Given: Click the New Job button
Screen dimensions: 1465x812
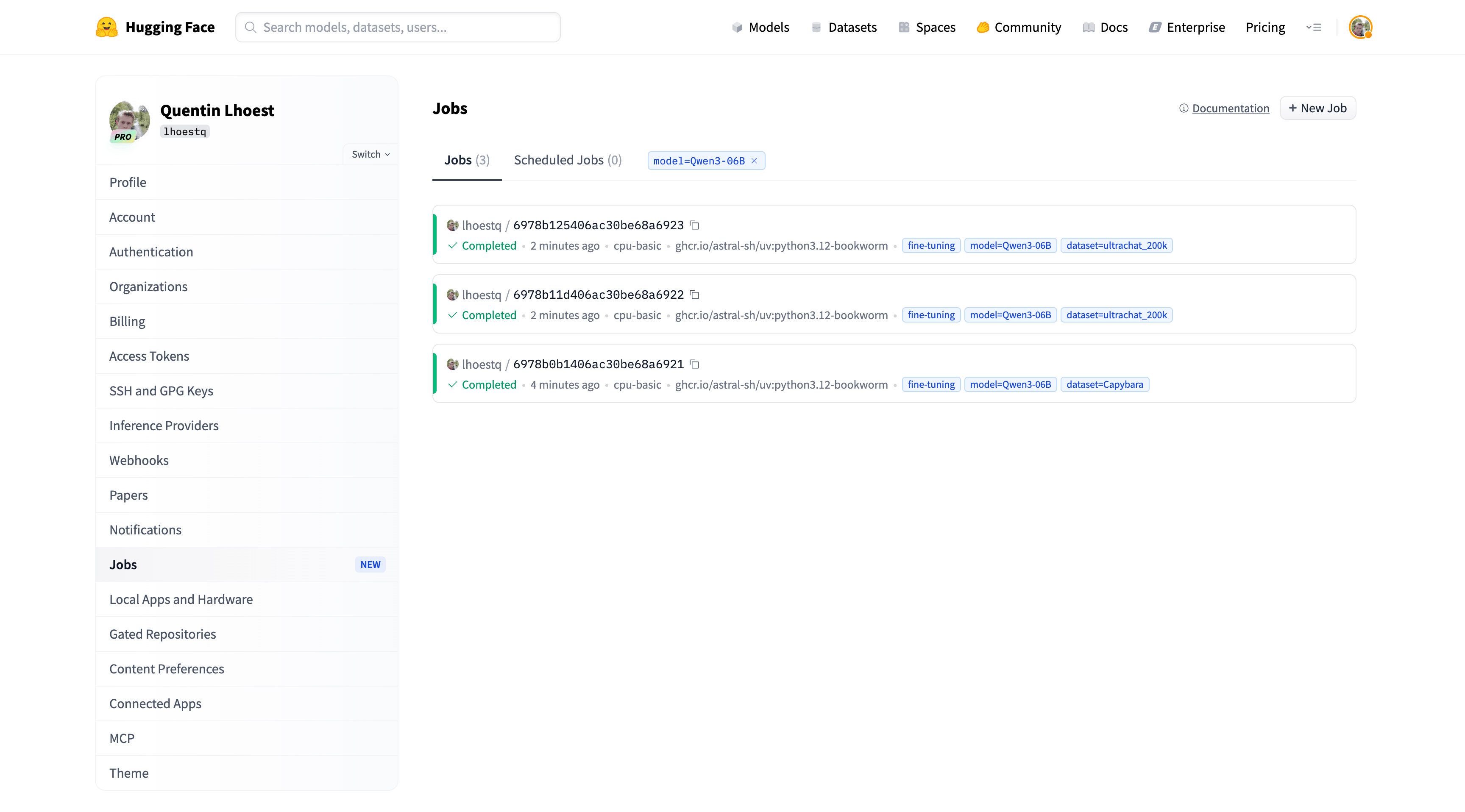Looking at the screenshot, I should (x=1317, y=108).
